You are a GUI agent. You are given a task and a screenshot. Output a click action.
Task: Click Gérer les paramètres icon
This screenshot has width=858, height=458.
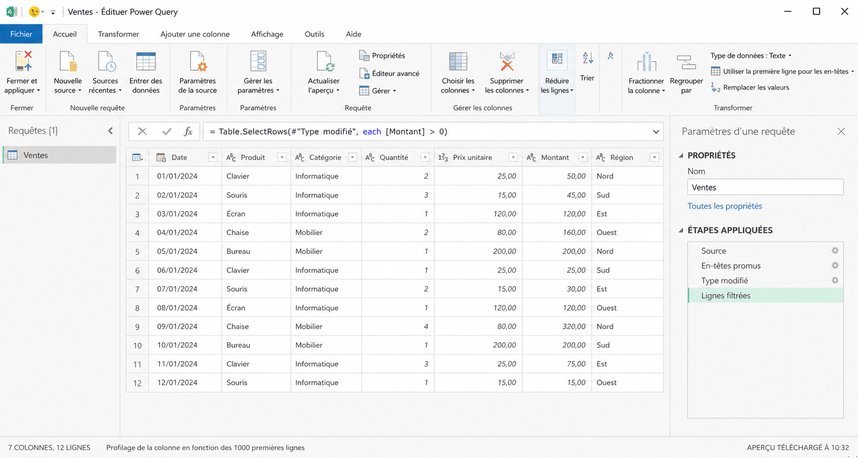[x=258, y=61]
